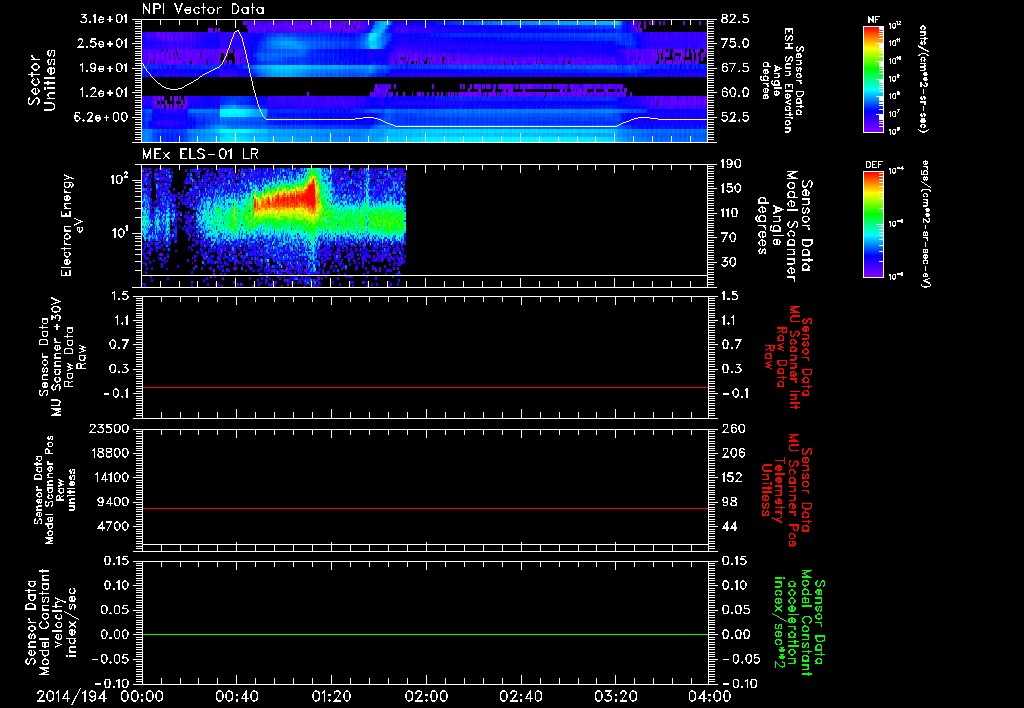Click the 30 scanner angle tick value

(x=728, y=263)
